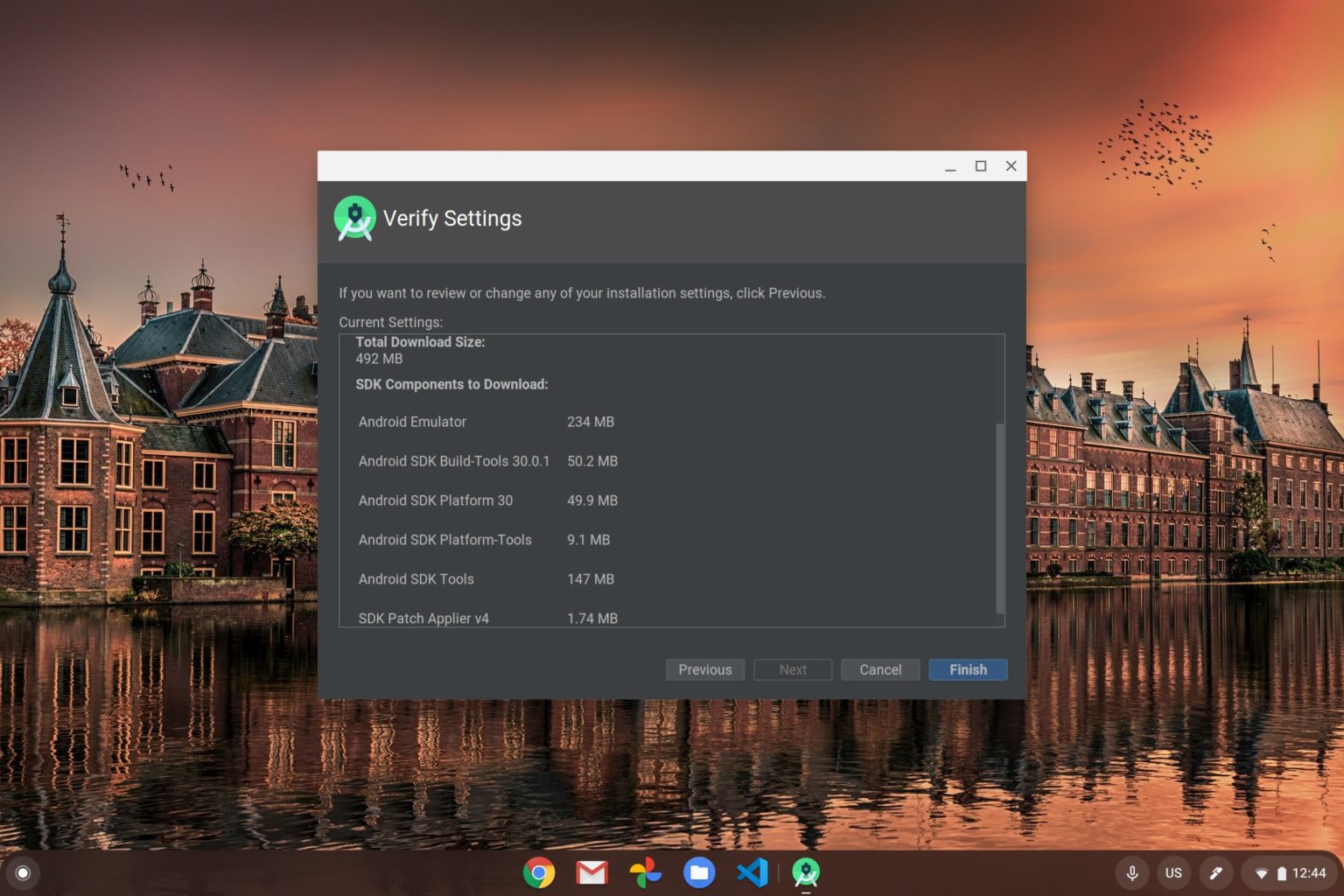Click the Previous button

click(x=705, y=669)
